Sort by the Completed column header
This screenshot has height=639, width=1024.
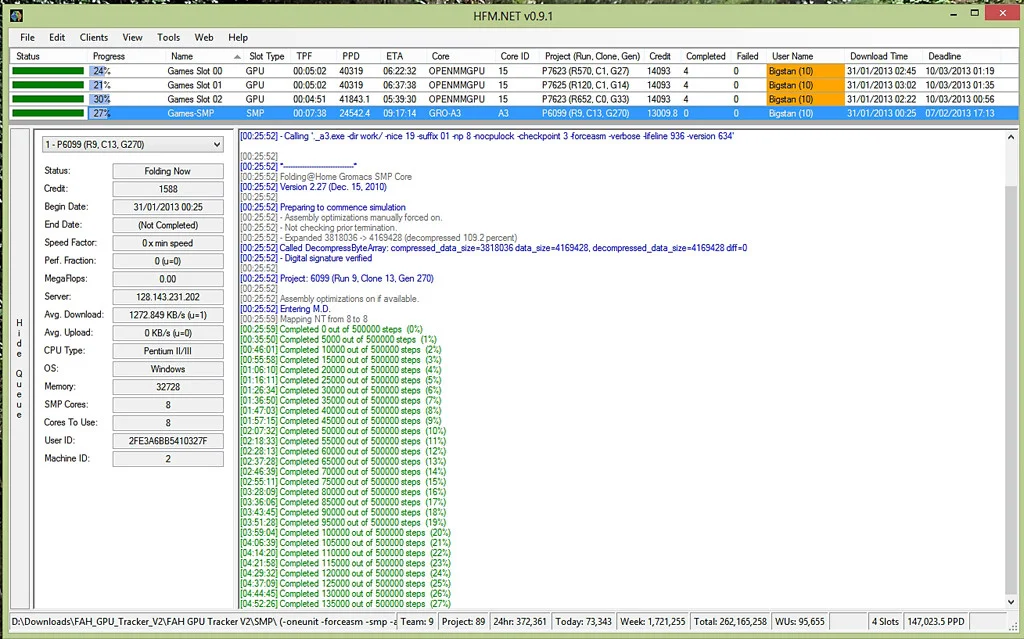click(705, 56)
